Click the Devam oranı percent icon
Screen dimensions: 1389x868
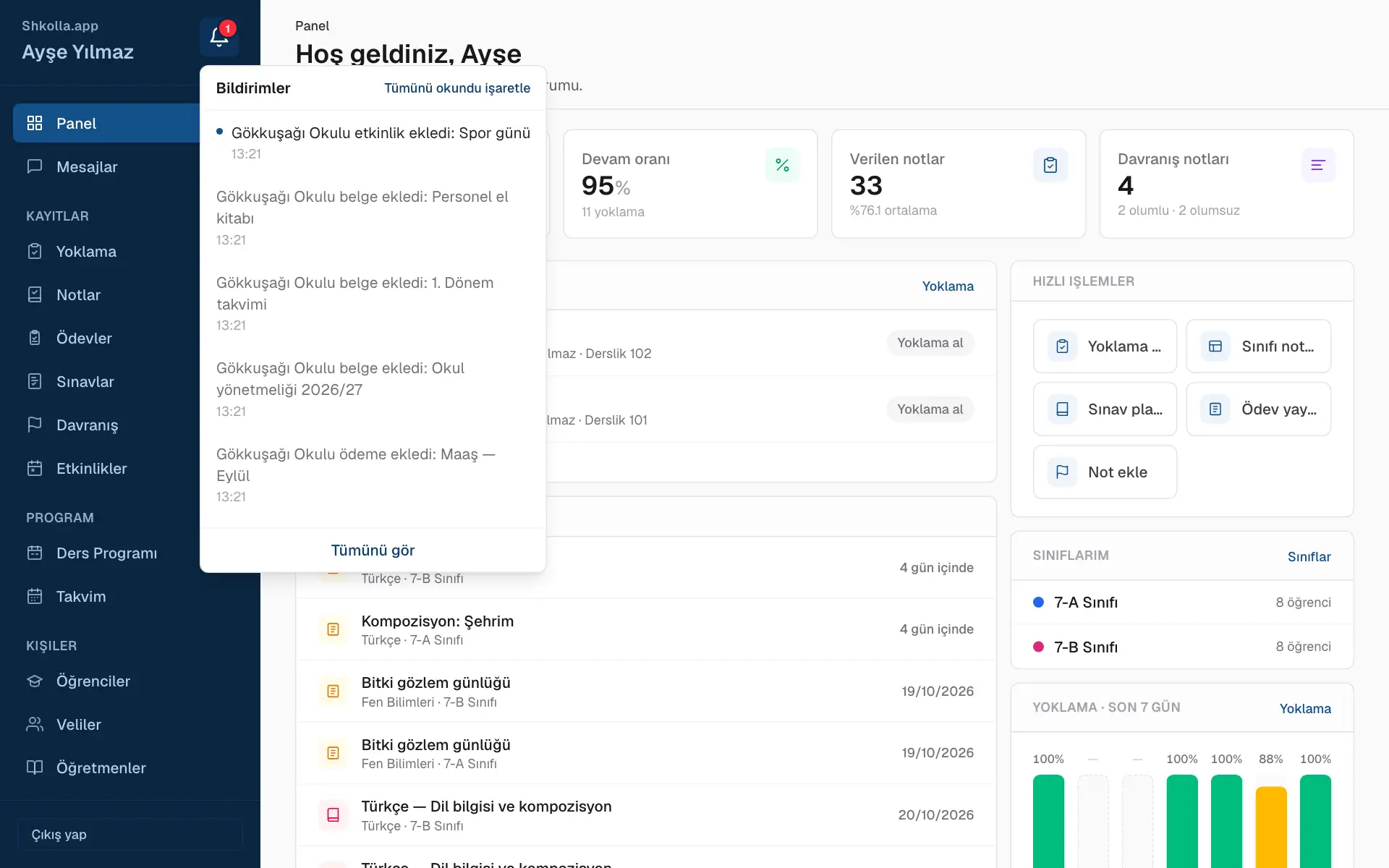[x=782, y=165]
